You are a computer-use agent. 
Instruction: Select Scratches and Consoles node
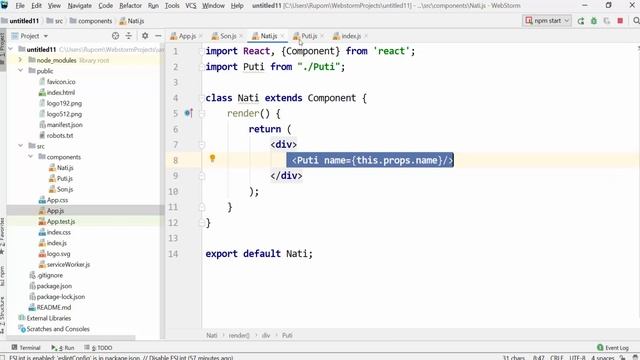[58, 329]
